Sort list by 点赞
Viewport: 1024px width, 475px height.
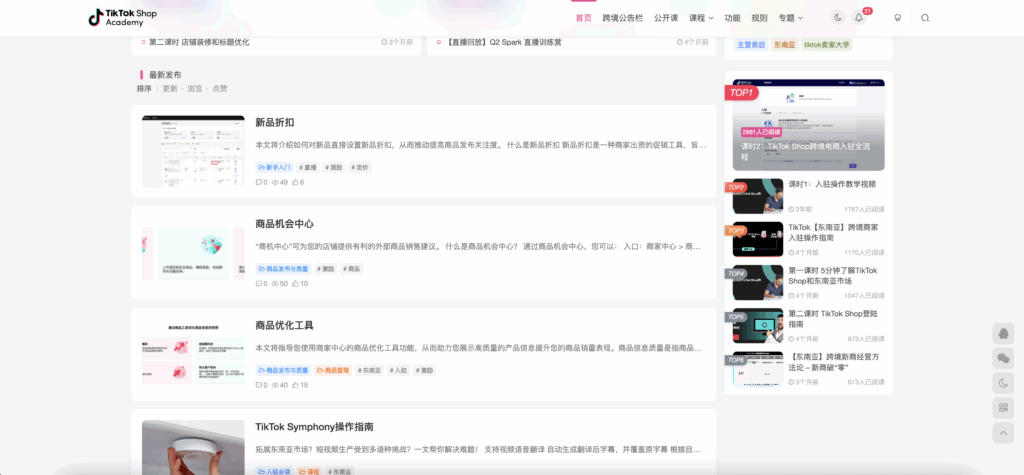219,89
